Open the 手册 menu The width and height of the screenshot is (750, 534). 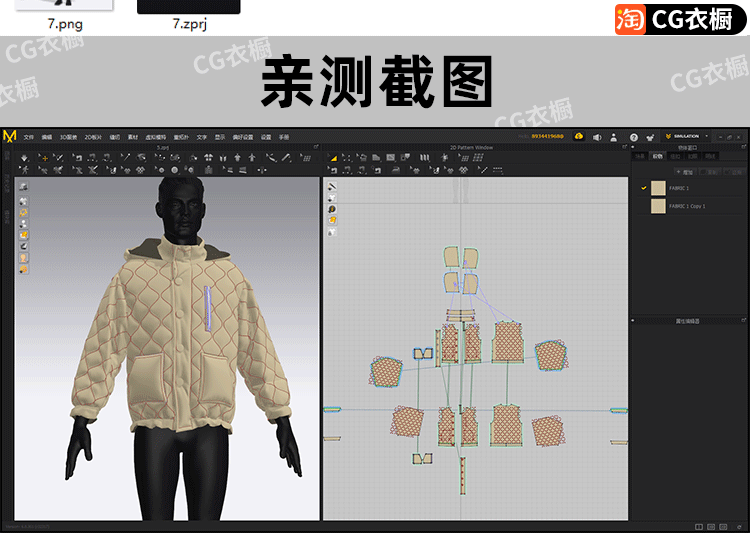(x=284, y=137)
